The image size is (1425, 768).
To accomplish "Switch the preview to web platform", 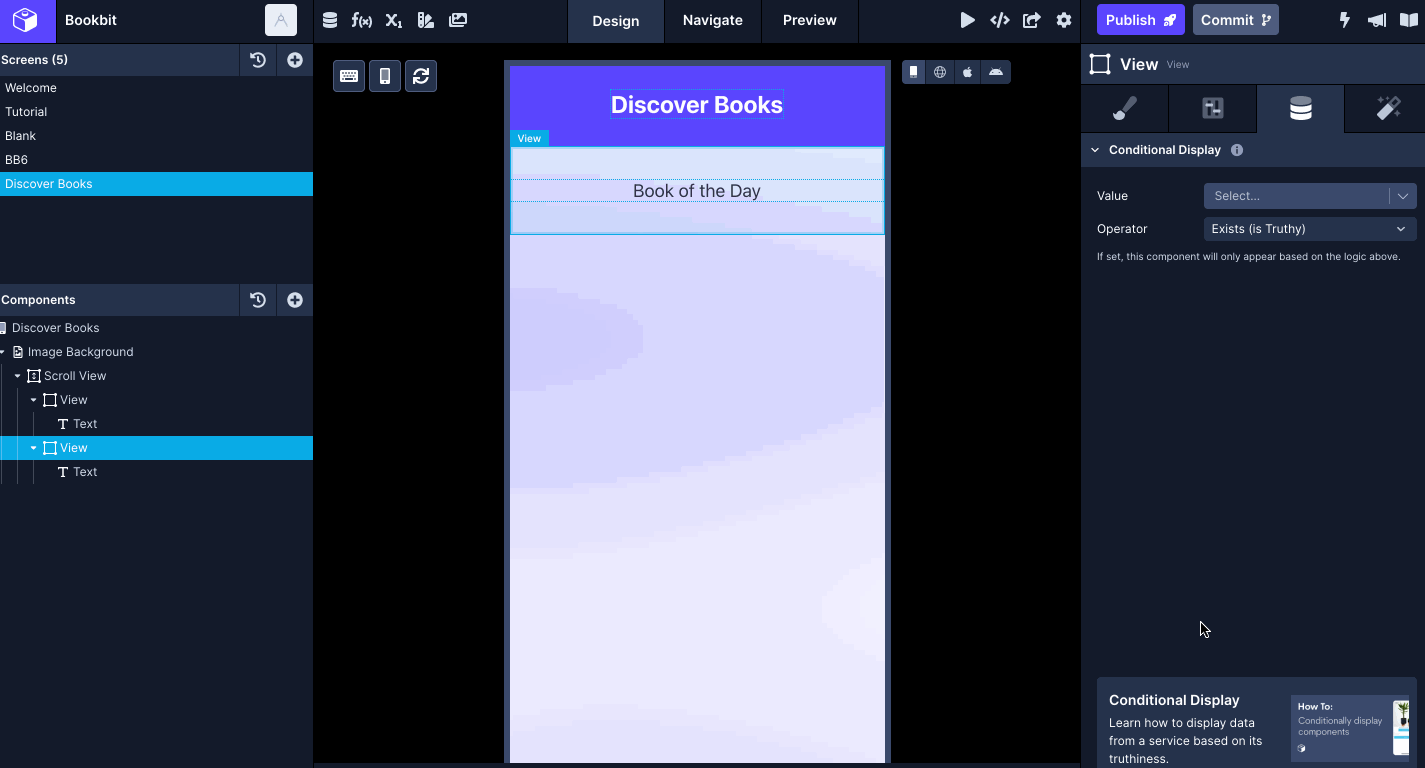I will (940, 72).
